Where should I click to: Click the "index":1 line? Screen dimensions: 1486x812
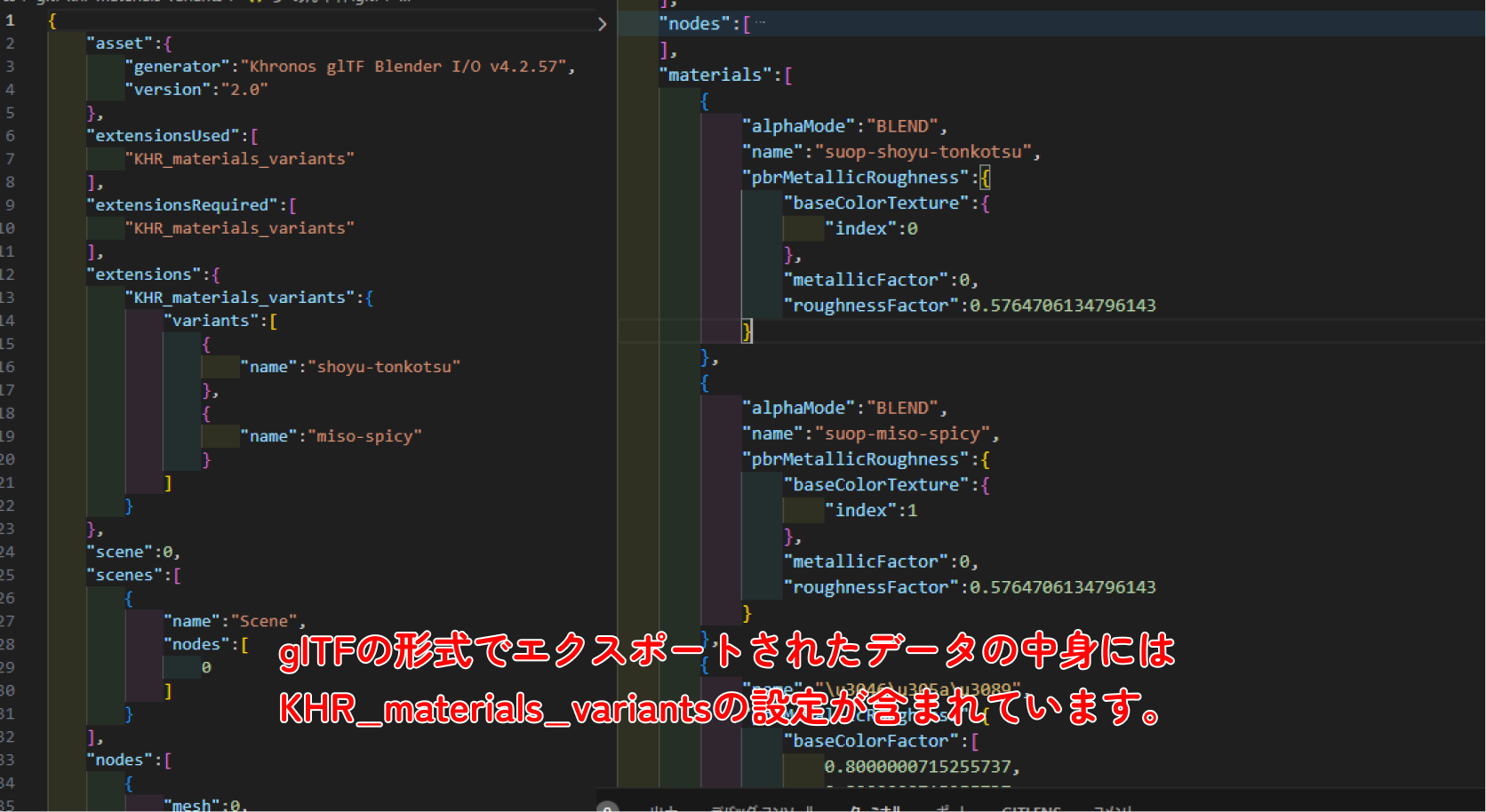tap(871, 511)
